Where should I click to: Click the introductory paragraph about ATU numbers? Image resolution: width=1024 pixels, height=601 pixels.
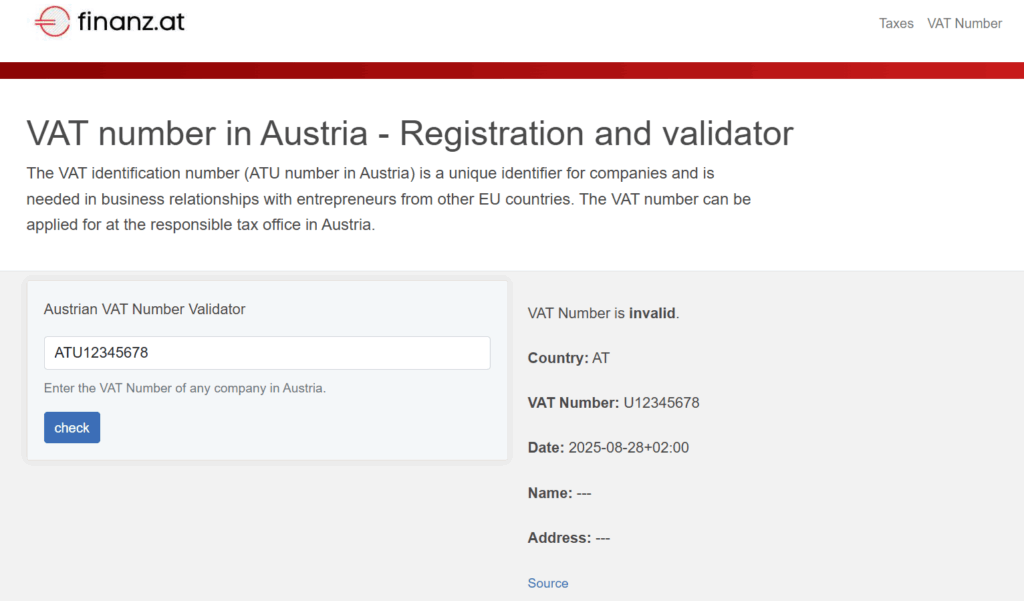(388, 198)
